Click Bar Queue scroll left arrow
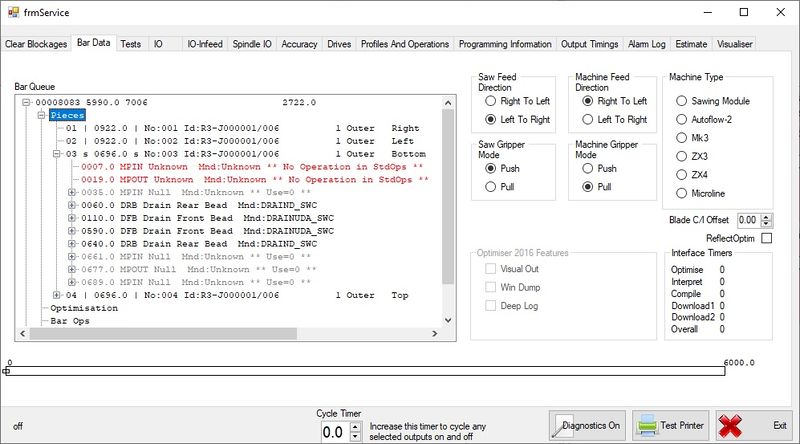 click(22, 334)
